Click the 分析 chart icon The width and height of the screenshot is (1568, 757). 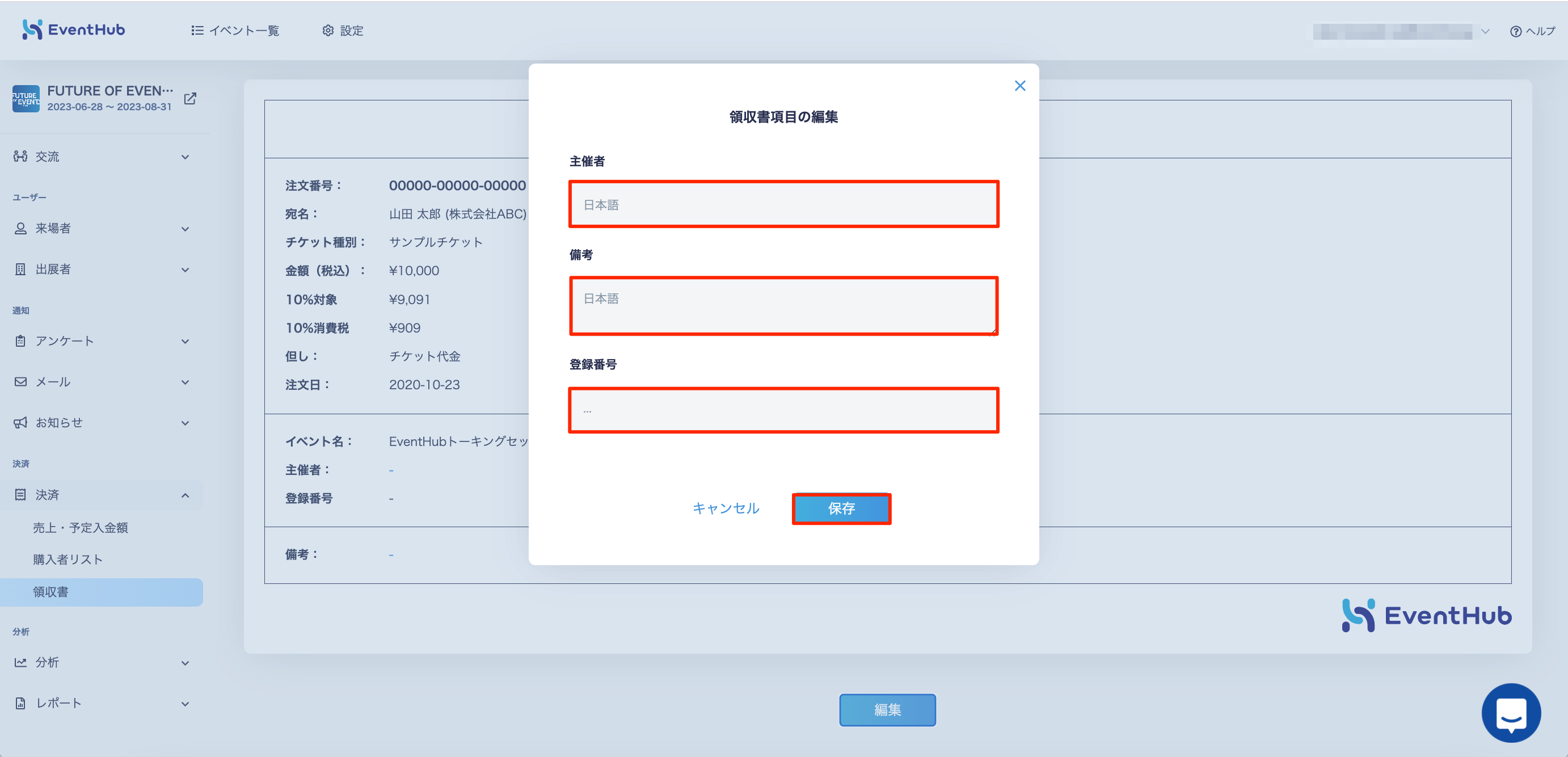[x=20, y=662]
